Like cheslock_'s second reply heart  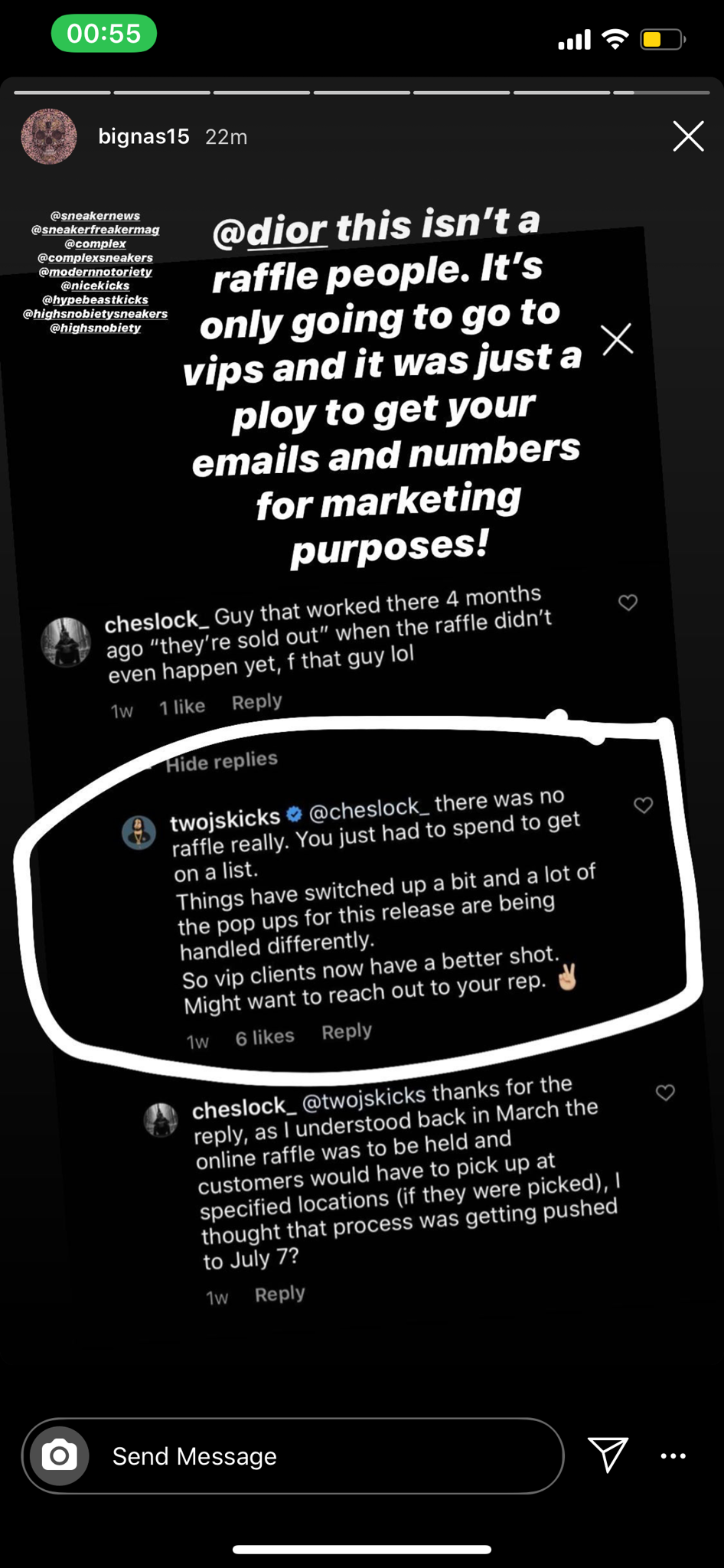(x=665, y=1093)
